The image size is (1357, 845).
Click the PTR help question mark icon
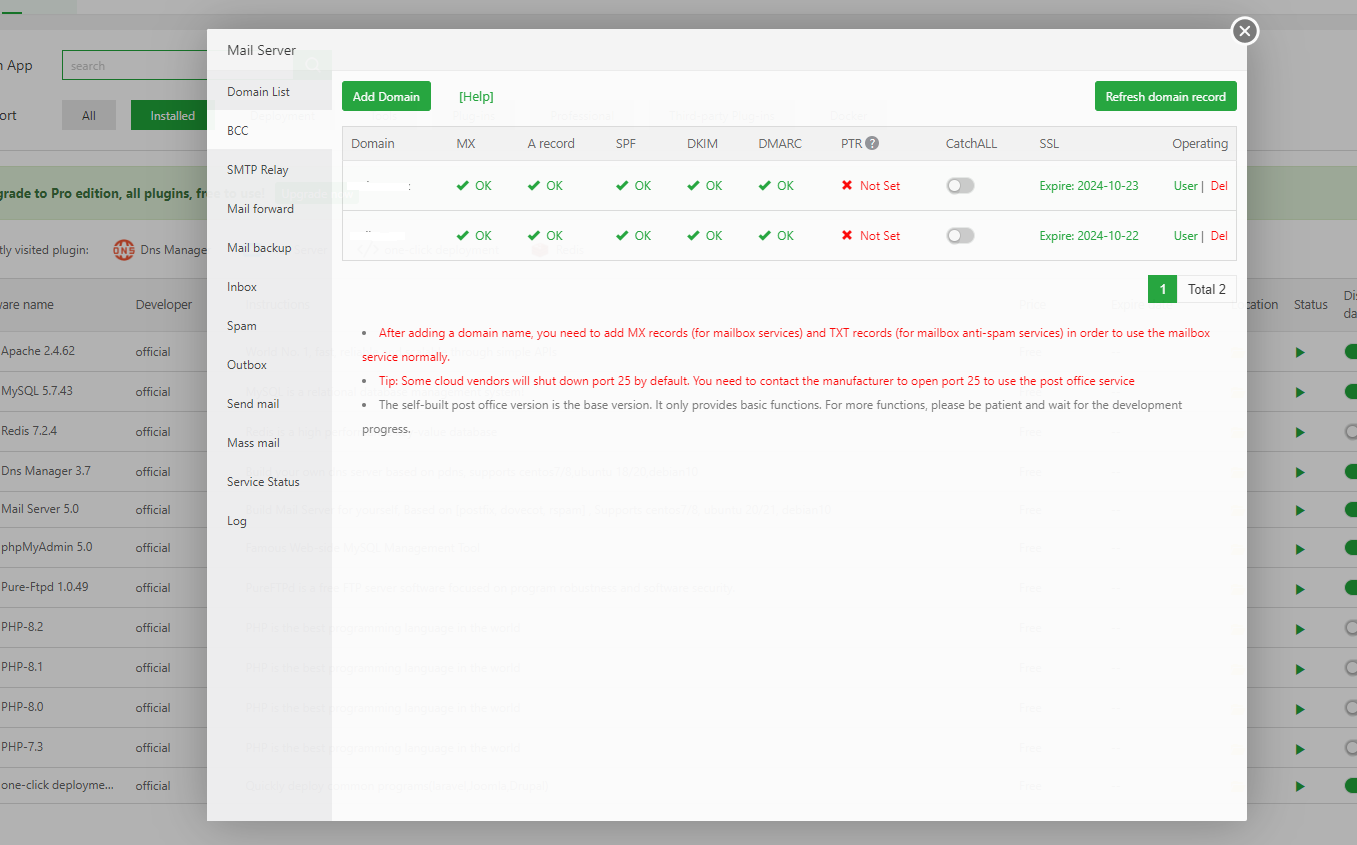(872, 143)
